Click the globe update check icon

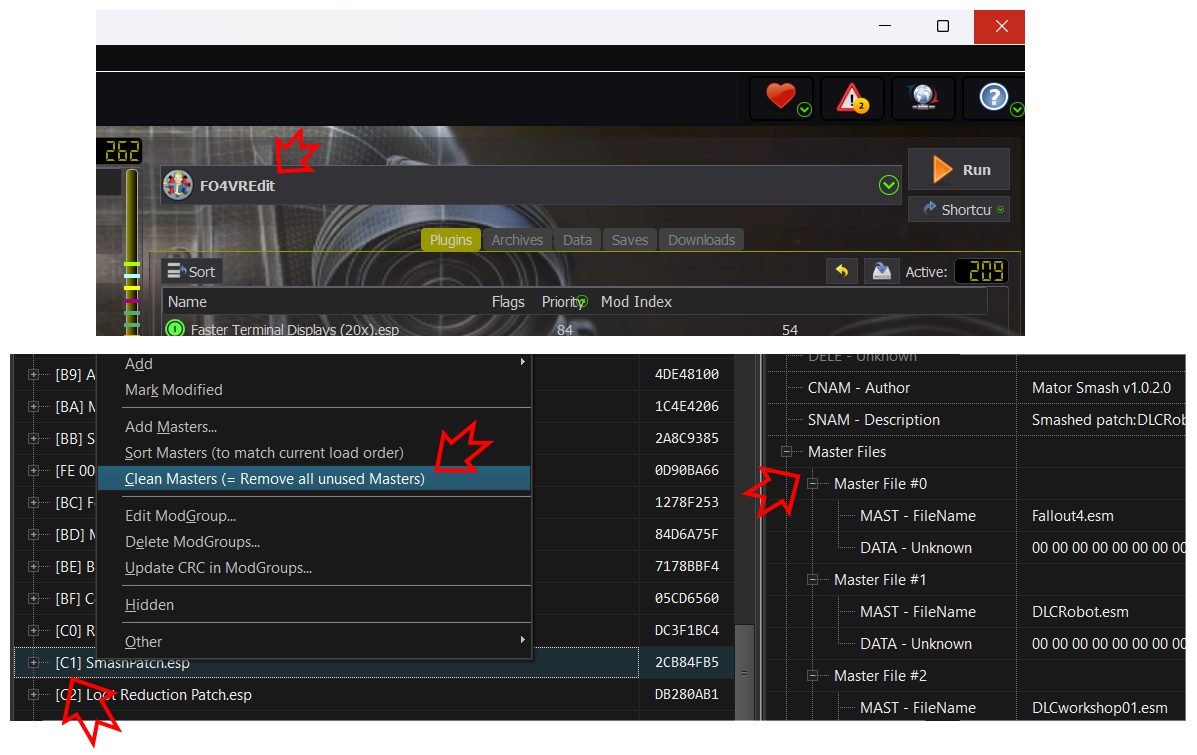(922, 97)
